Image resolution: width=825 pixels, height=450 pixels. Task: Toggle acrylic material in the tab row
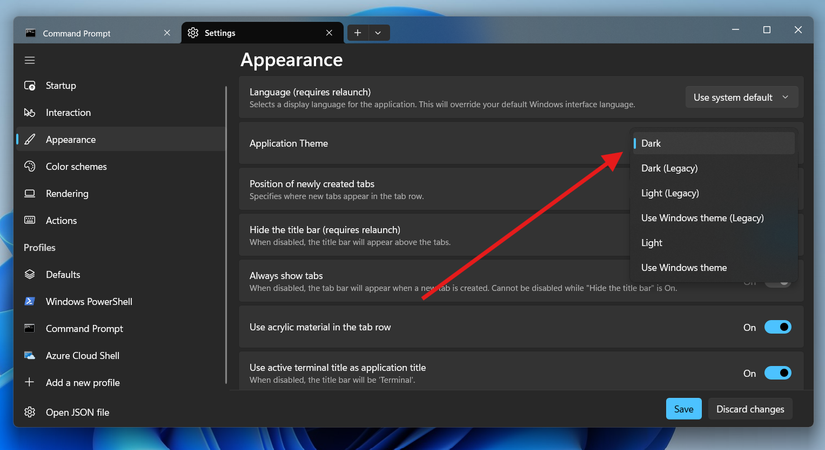(777, 327)
